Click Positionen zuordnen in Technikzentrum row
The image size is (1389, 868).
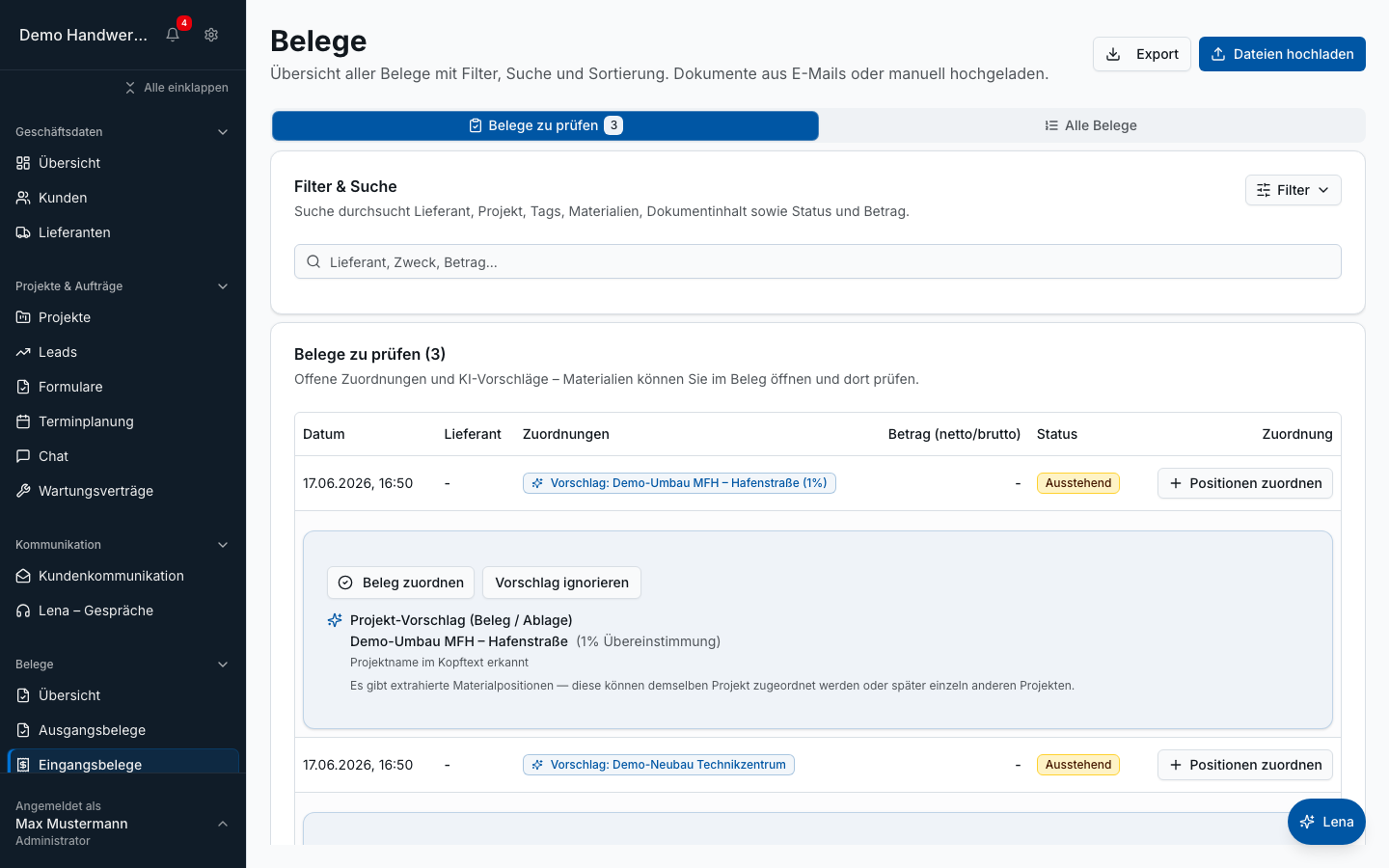point(1244,765)
